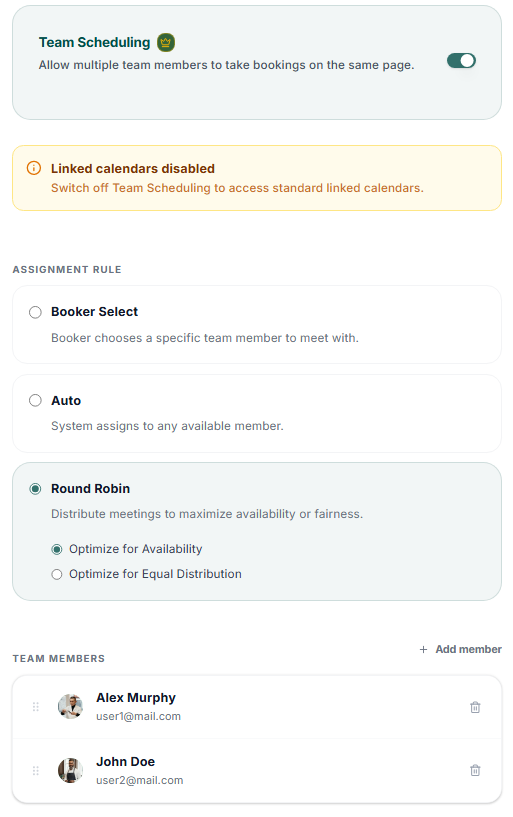This screenshot has width=513, height=817.
Task: Click drag handle beside Alex Murphy
Action: [35, 707]
